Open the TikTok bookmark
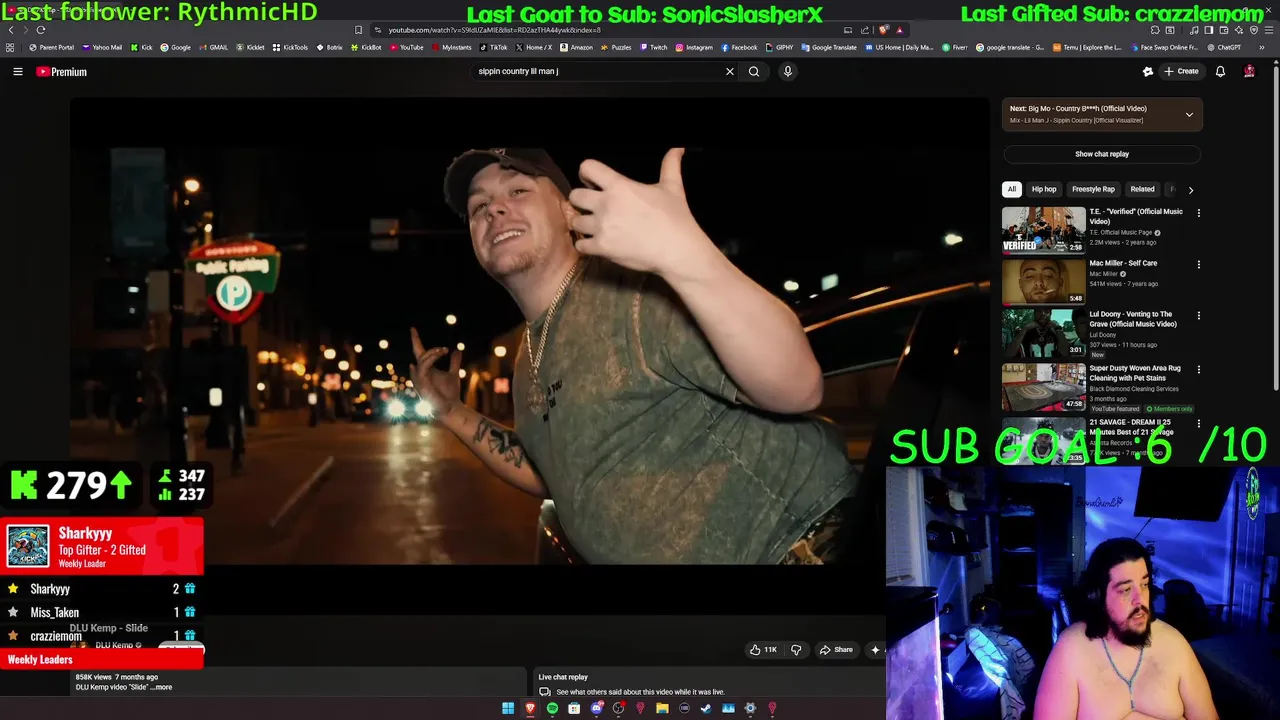 pos(493,47)
